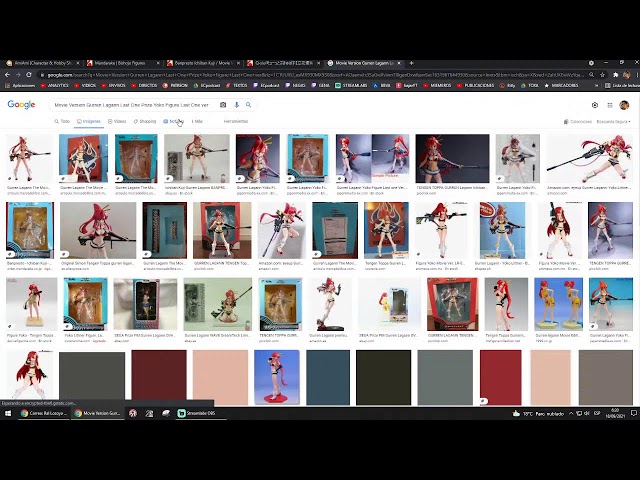
Task: Open the VIDEOS bookmark
Action: 85,86
